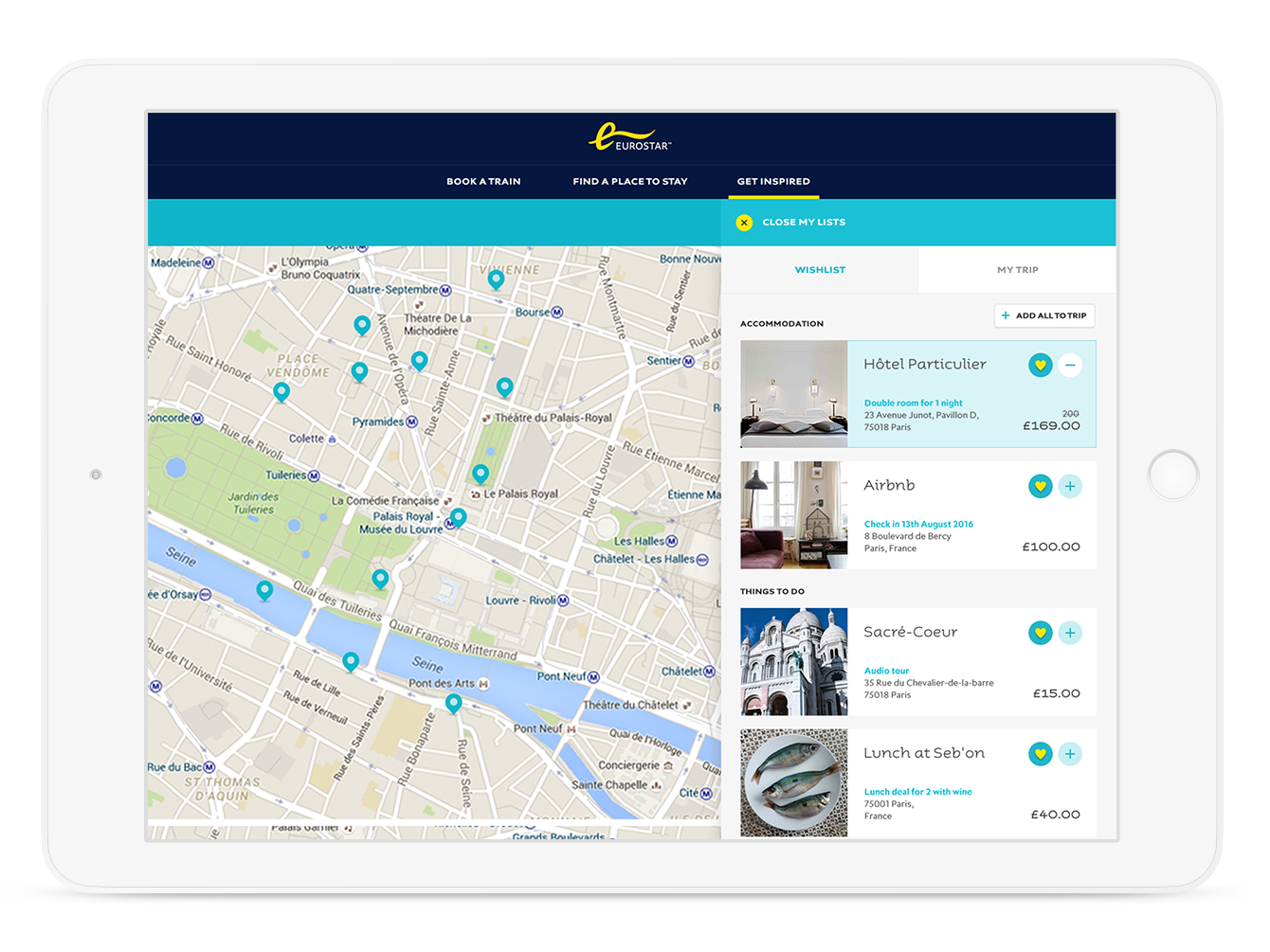Click the £15.00 price
Image resolution: width=1270 pixels, height=952 pixels.
click(1057, 693)
